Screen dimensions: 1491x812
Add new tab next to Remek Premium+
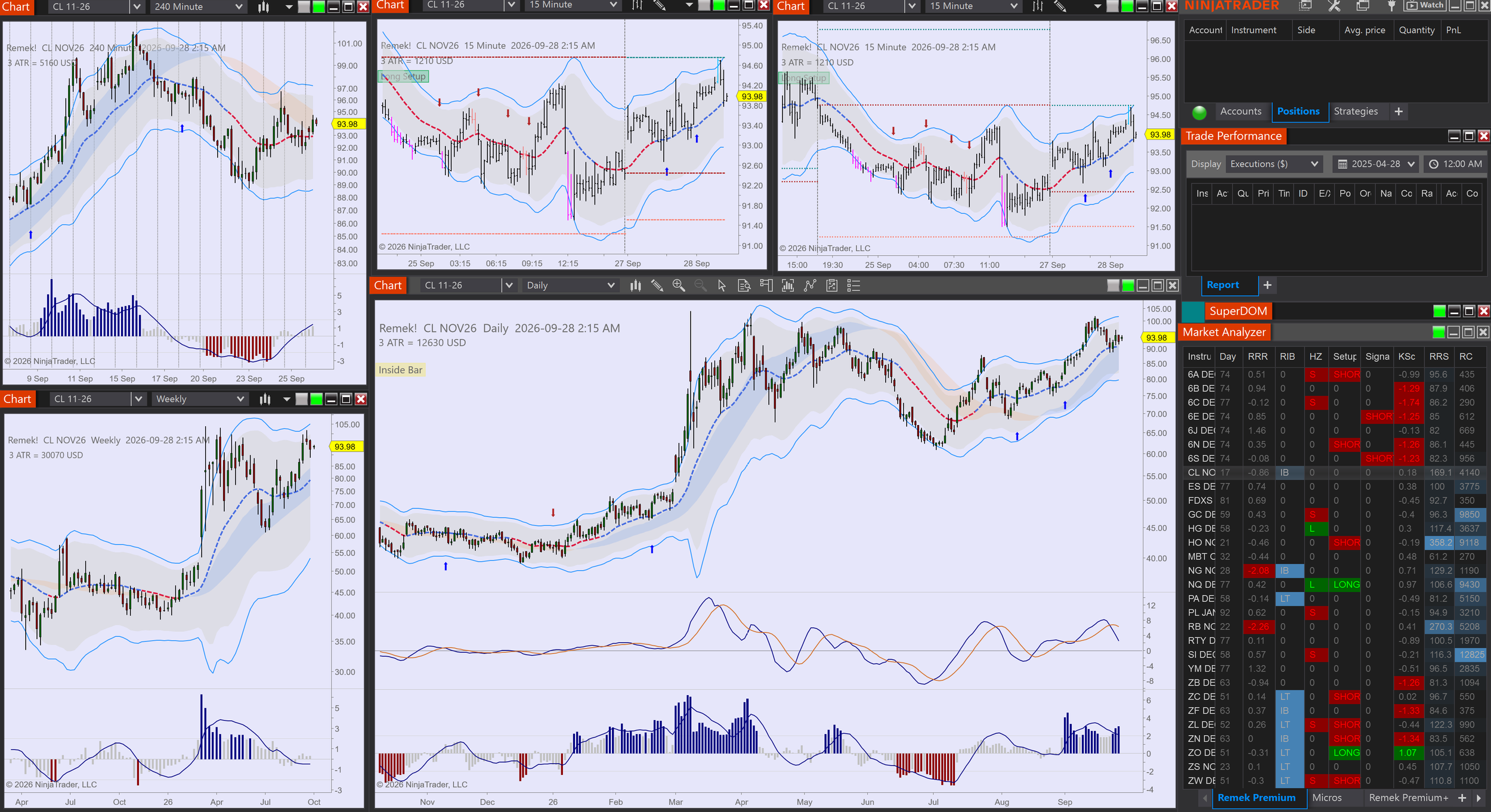pyautogui.click(x=1462, y=798)
